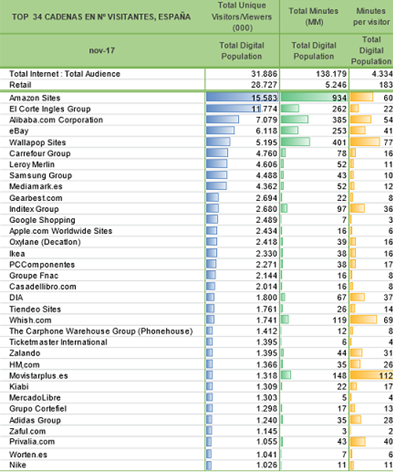
Task: Click The Carphone Warehouse Group (Phonehouse) cell
Action: tap(101, 331)
